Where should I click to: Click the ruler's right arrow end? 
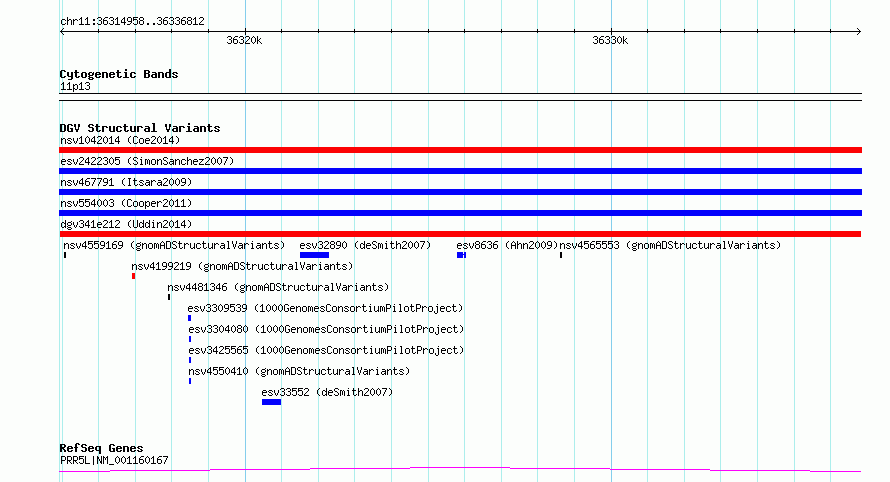click(858, 32)
